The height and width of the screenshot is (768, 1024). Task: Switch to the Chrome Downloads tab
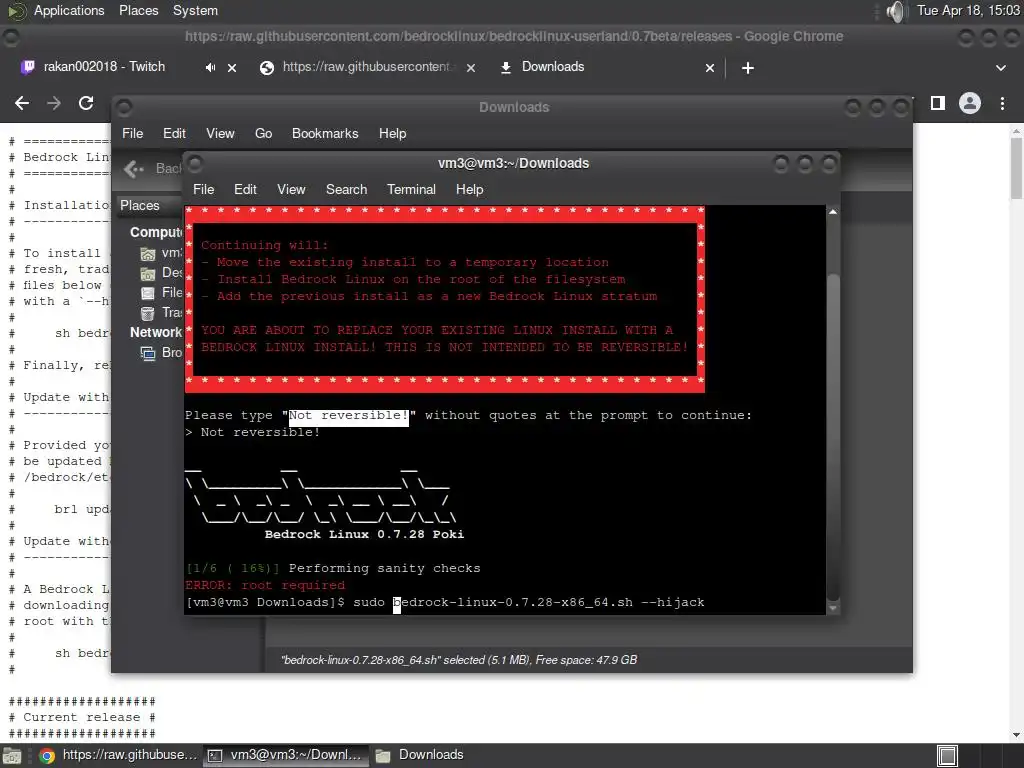552,67
